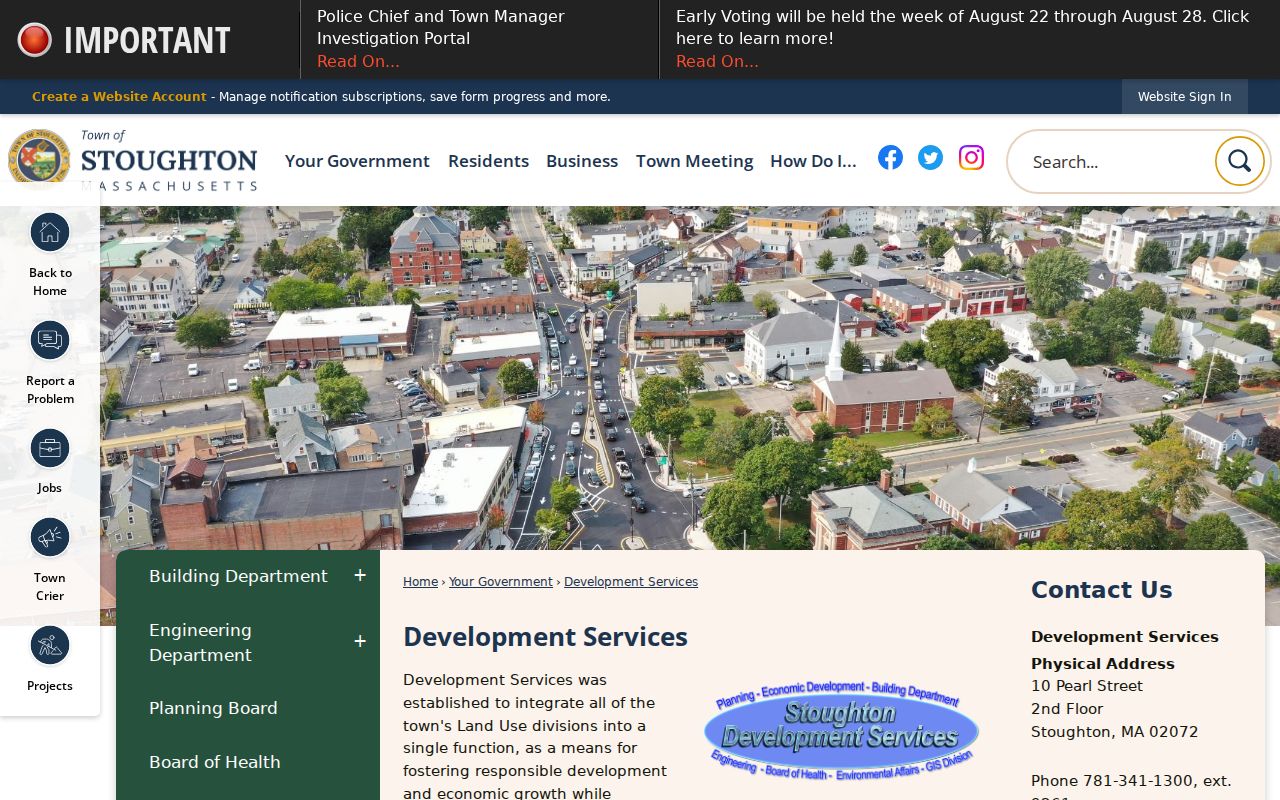Read on about Early Voting notice

717,62
